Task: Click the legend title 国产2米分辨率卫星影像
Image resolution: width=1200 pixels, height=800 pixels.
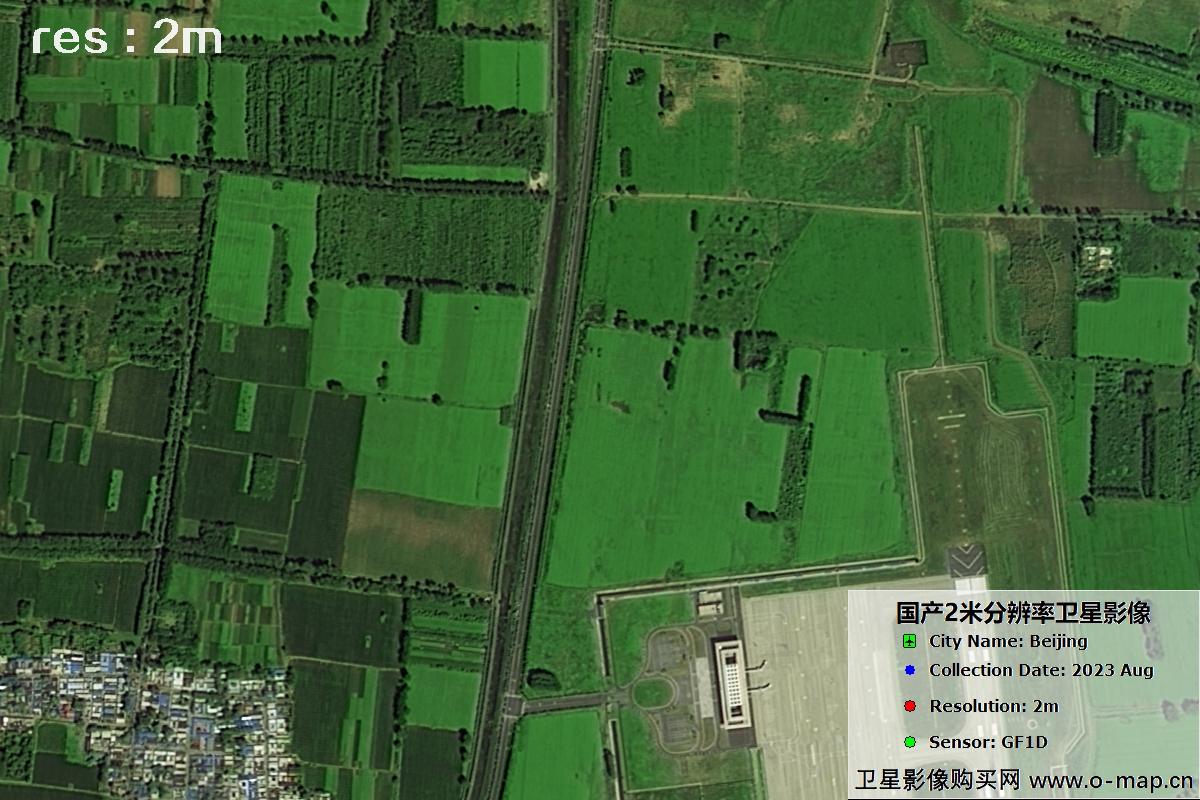Action: [1022, 612]
